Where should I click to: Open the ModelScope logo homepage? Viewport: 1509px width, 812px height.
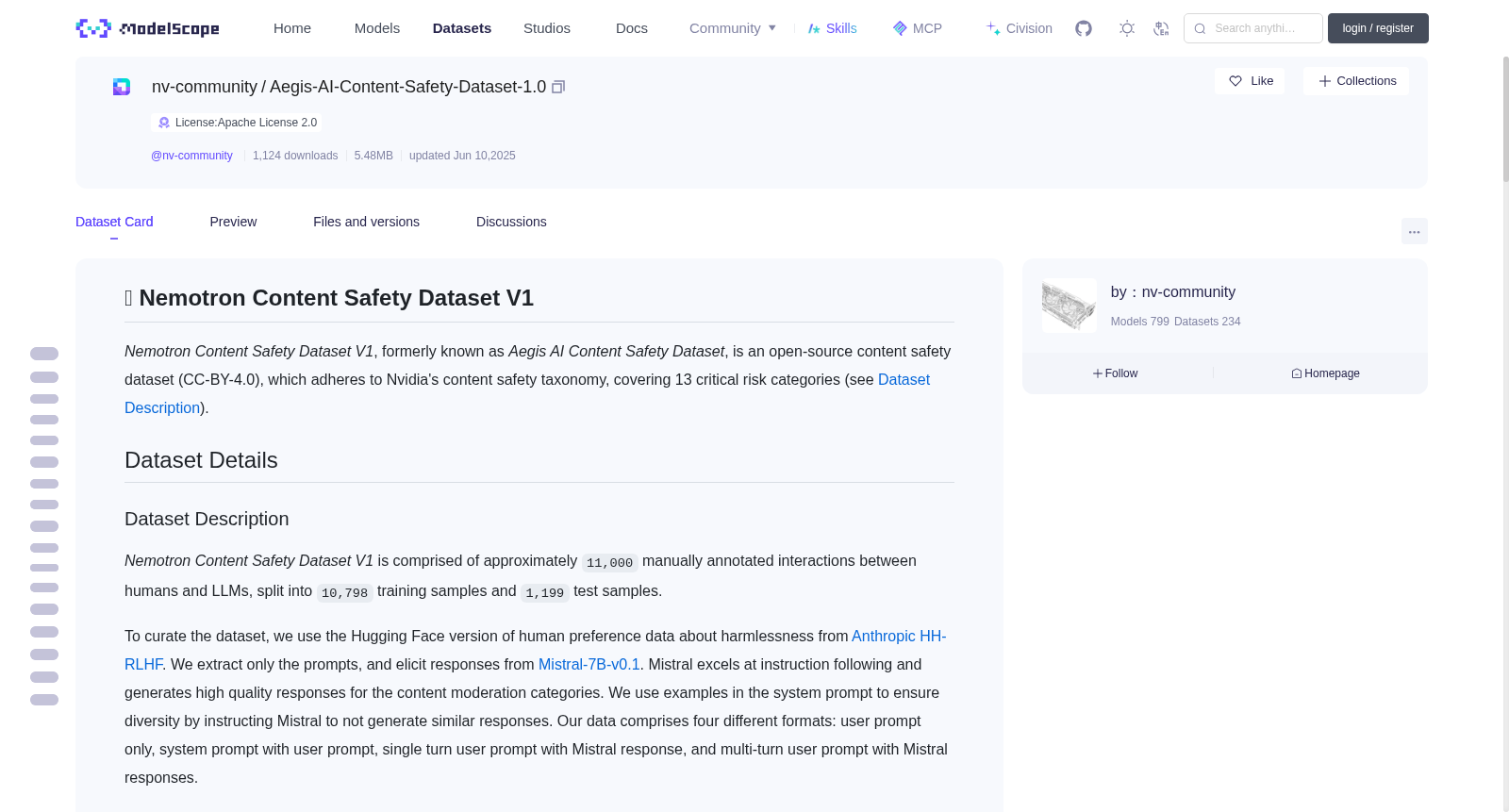coord(148,28)
